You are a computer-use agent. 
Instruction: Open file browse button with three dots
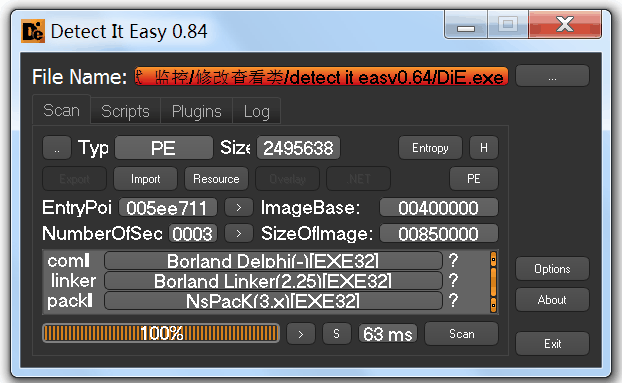pos(552,76)
